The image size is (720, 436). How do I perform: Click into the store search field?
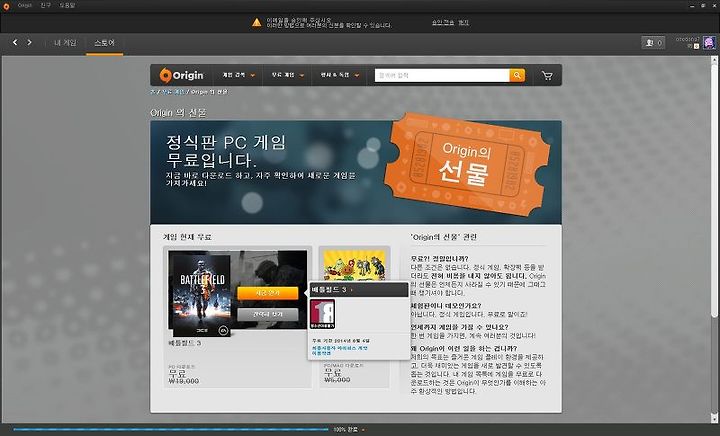[442, 75]
